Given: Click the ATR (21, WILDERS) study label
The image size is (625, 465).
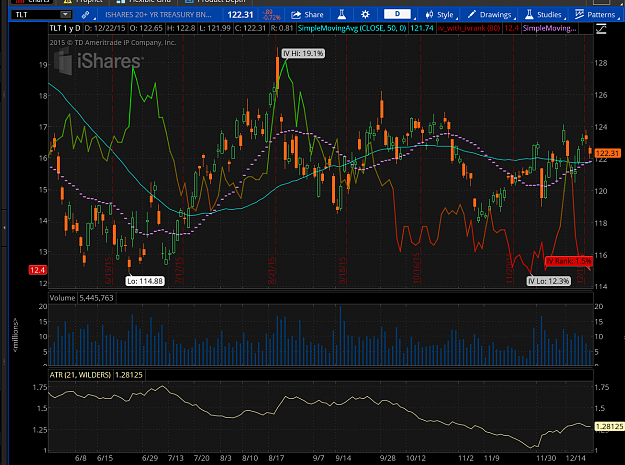Looking at the screenshot, I should tap(80, 375).
